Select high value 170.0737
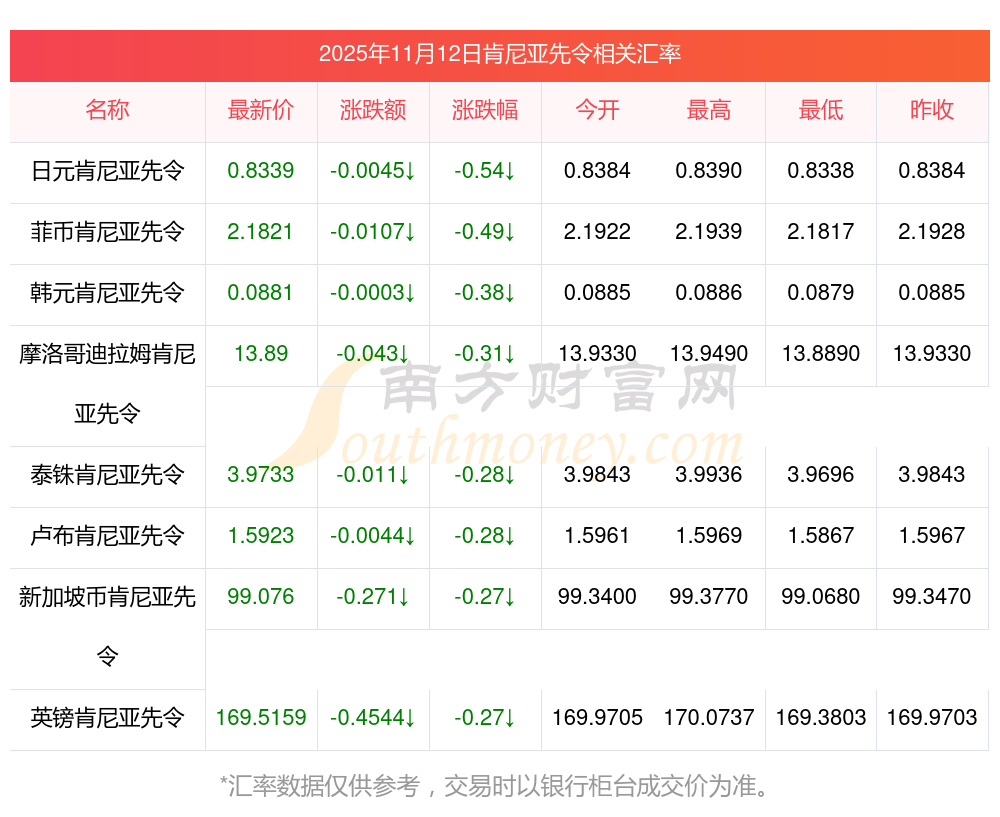 tap(709, 718)
